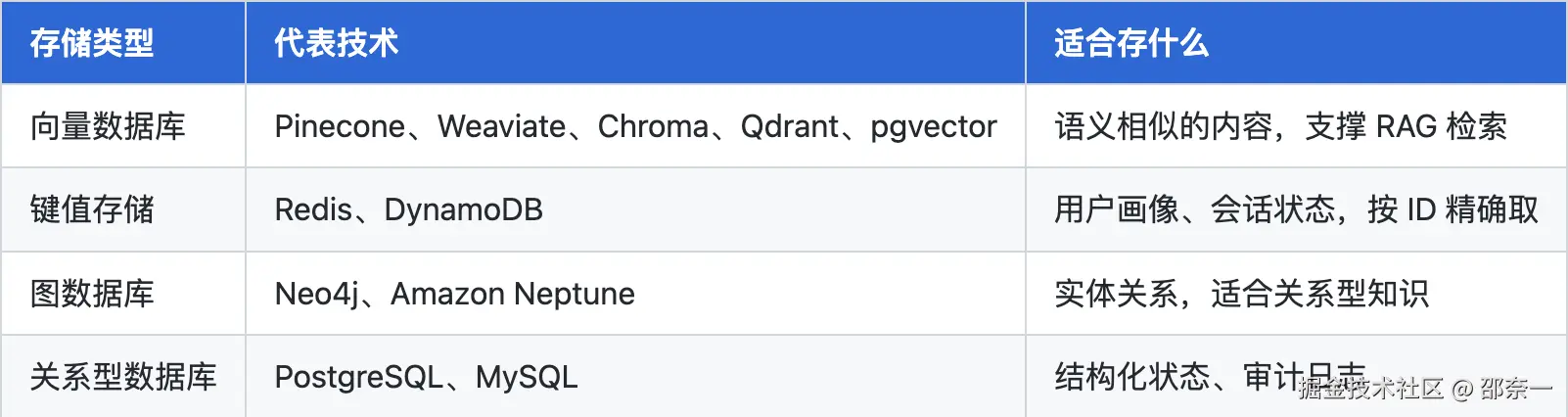Click the Neo4j、Amazon Neptune cell
Viewport: 1568px width, 417px height.
point(635,294)
